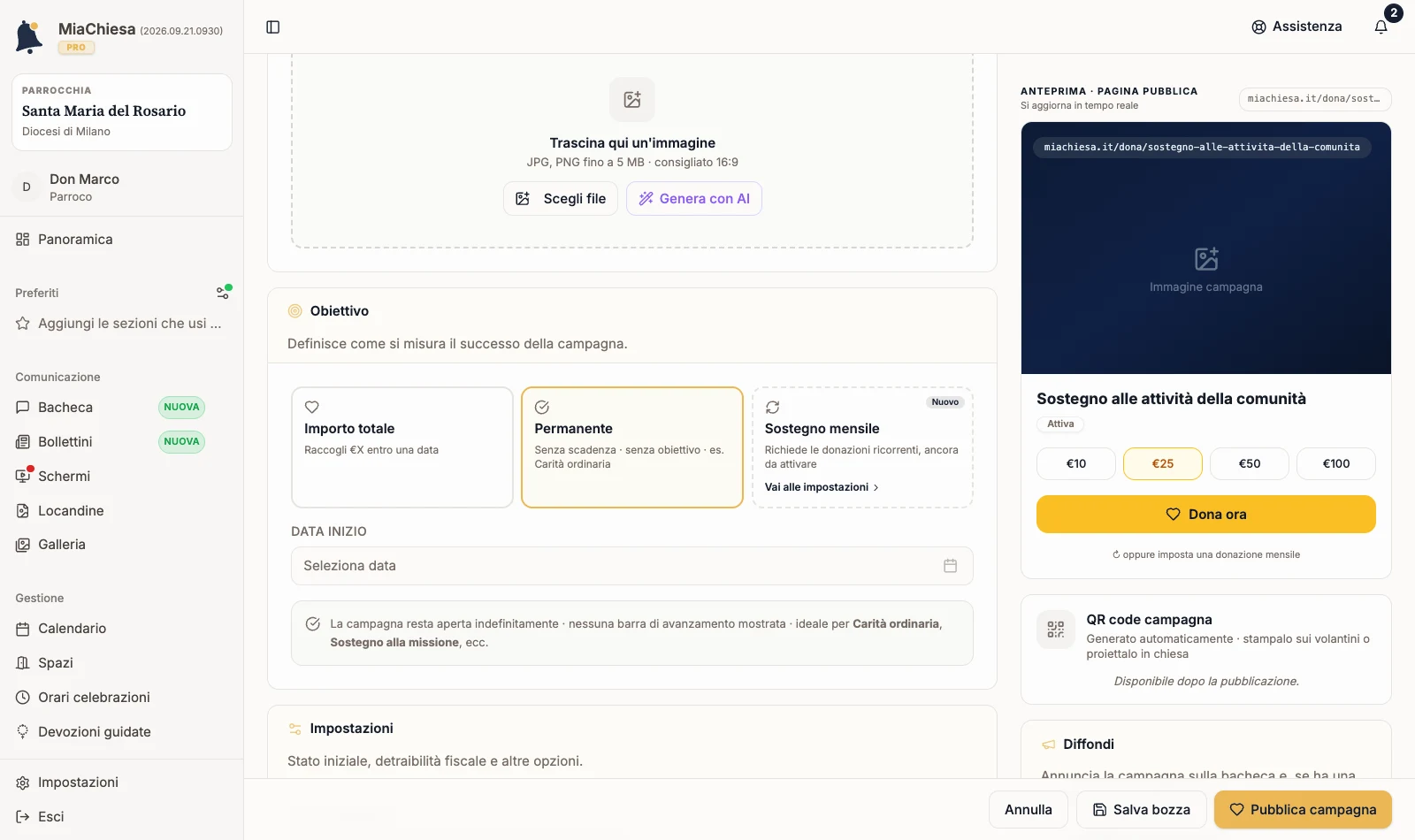Open the Calendario section
Viewport: 1415px width, 840px height.
pos(122,629)
